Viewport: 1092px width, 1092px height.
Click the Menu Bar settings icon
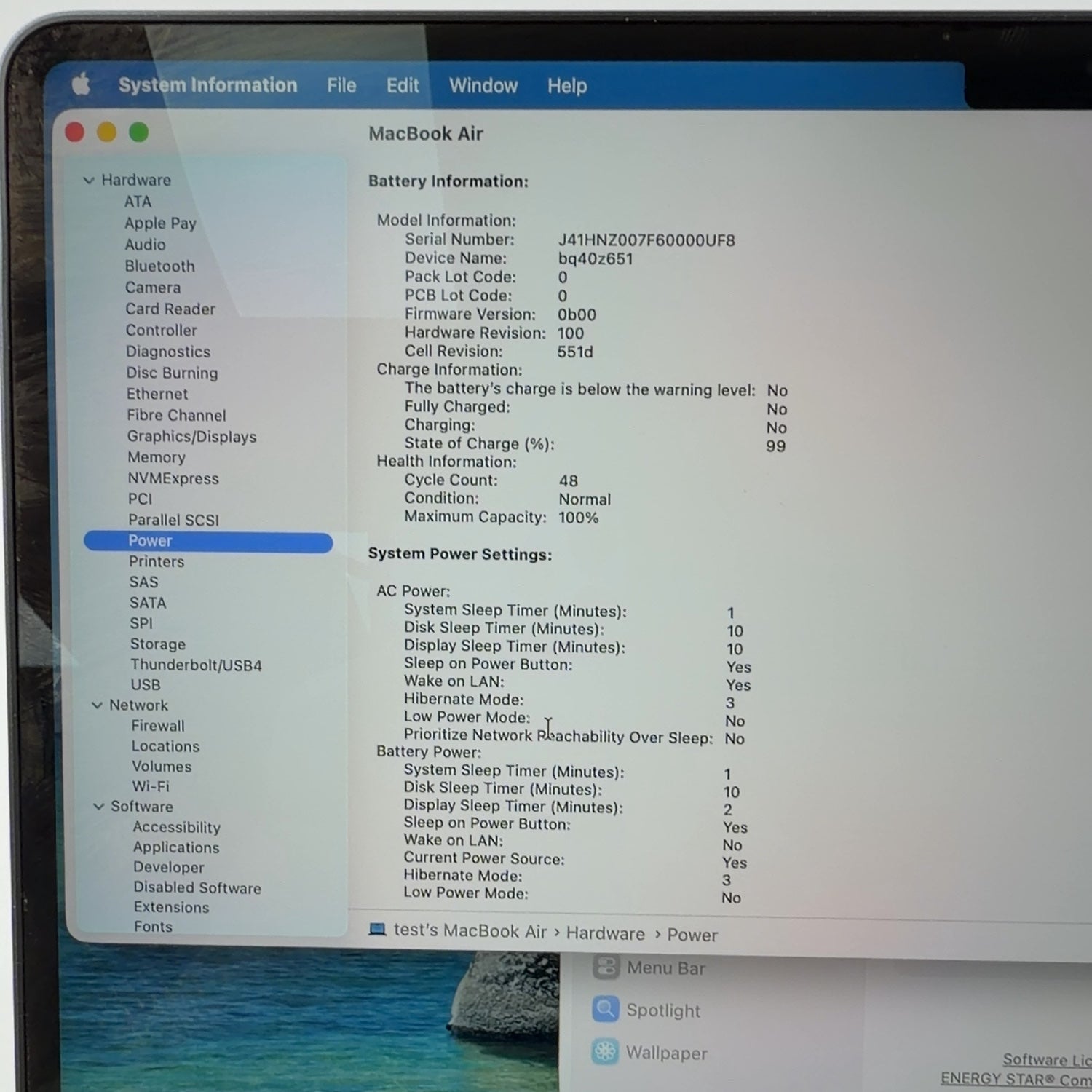[606, 968]
